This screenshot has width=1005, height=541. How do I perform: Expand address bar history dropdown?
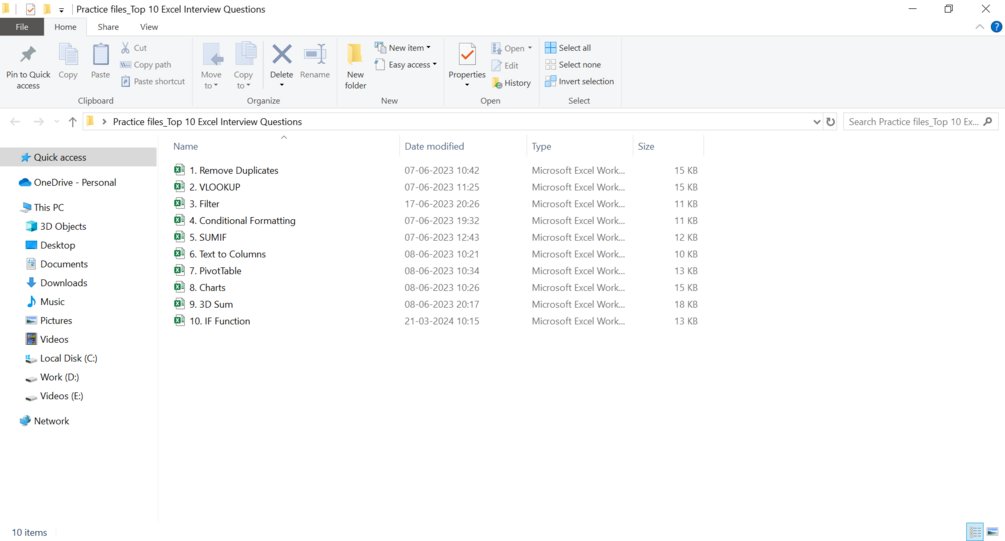coord(816,122)
